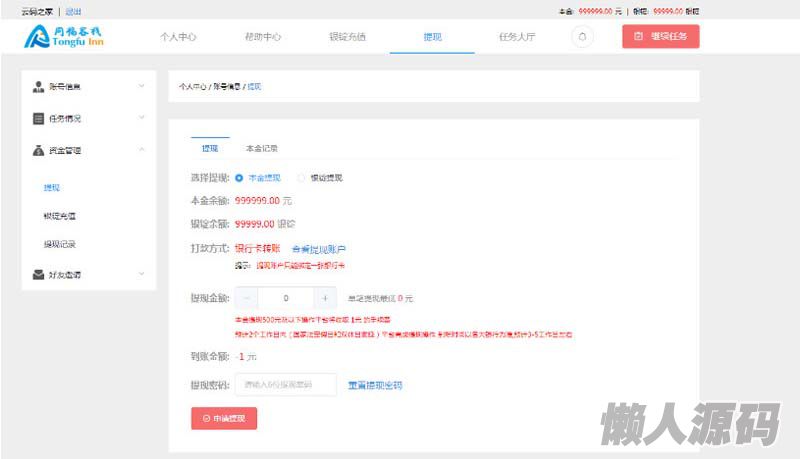Expand the 任务情况 sidebar section

141,119
